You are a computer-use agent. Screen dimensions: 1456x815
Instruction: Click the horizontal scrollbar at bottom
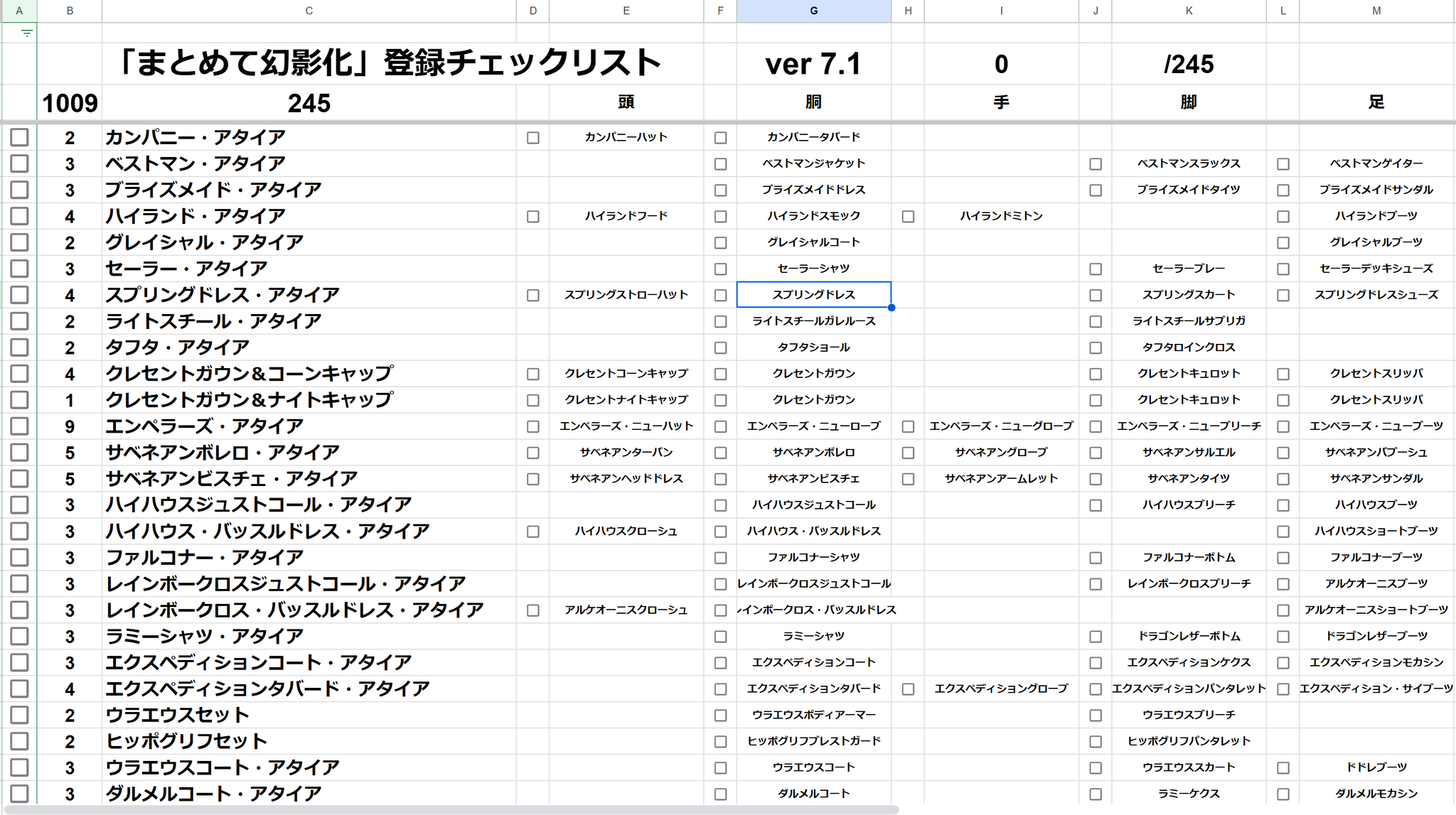click(455, 810)
